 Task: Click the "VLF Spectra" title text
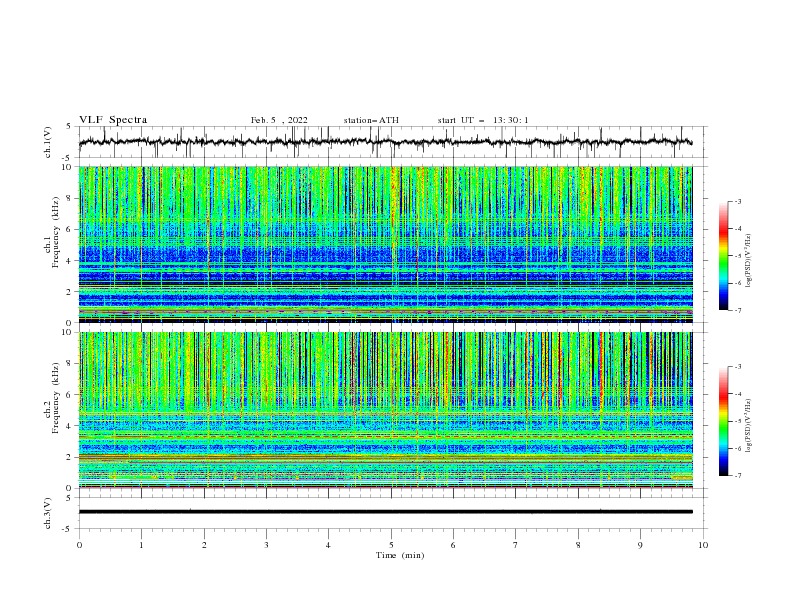point(113,120)
